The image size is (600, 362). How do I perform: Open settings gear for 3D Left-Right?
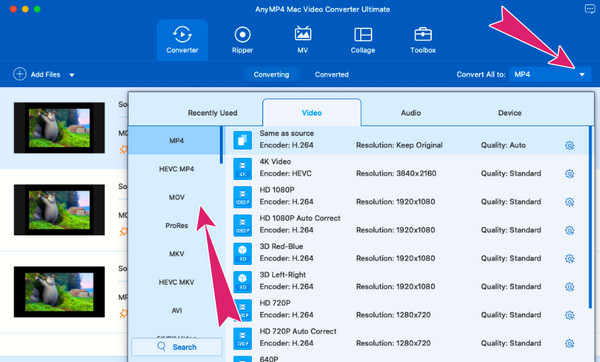[x=569, y=287]
